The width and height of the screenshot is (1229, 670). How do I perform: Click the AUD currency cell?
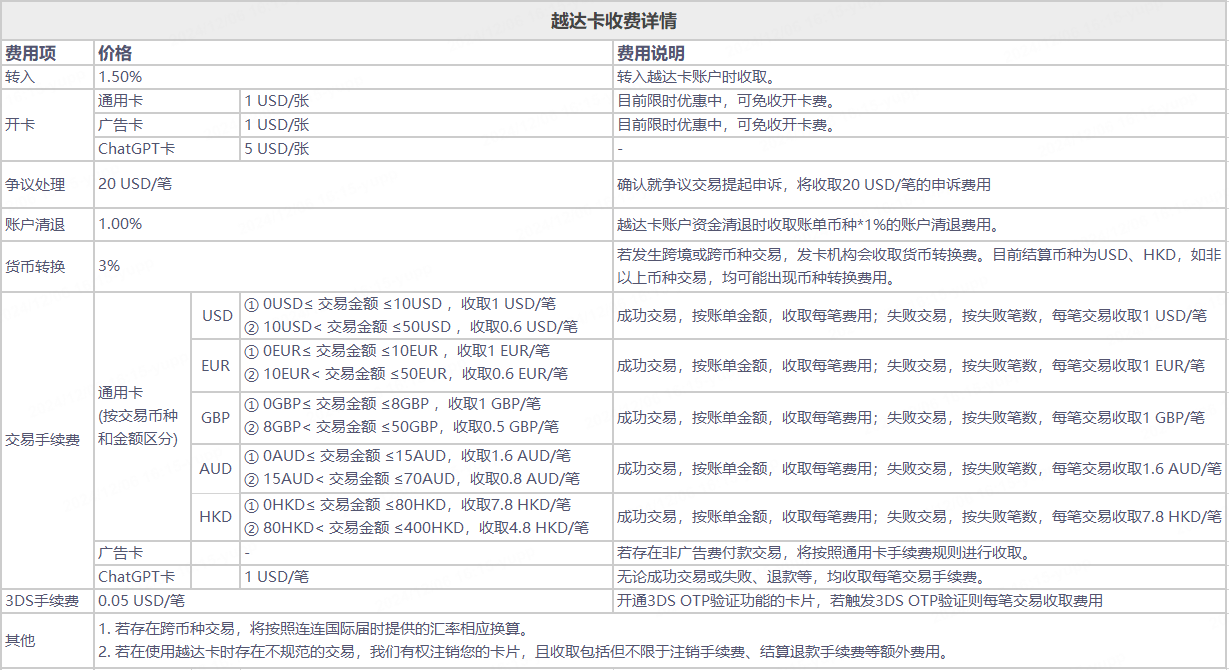(216, 468)
